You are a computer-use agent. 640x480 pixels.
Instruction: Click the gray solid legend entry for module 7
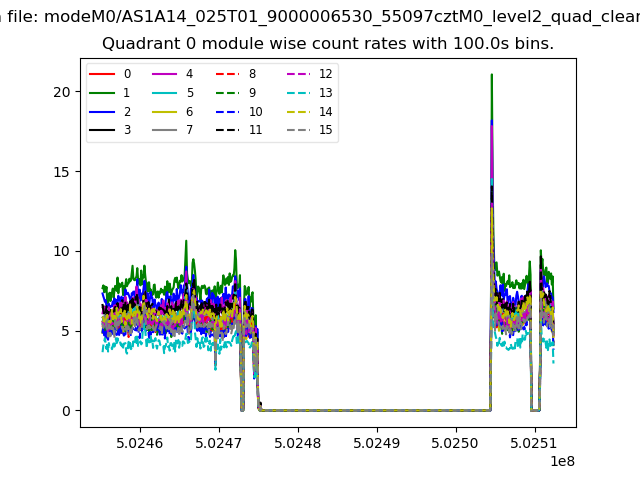click(166, 130)
